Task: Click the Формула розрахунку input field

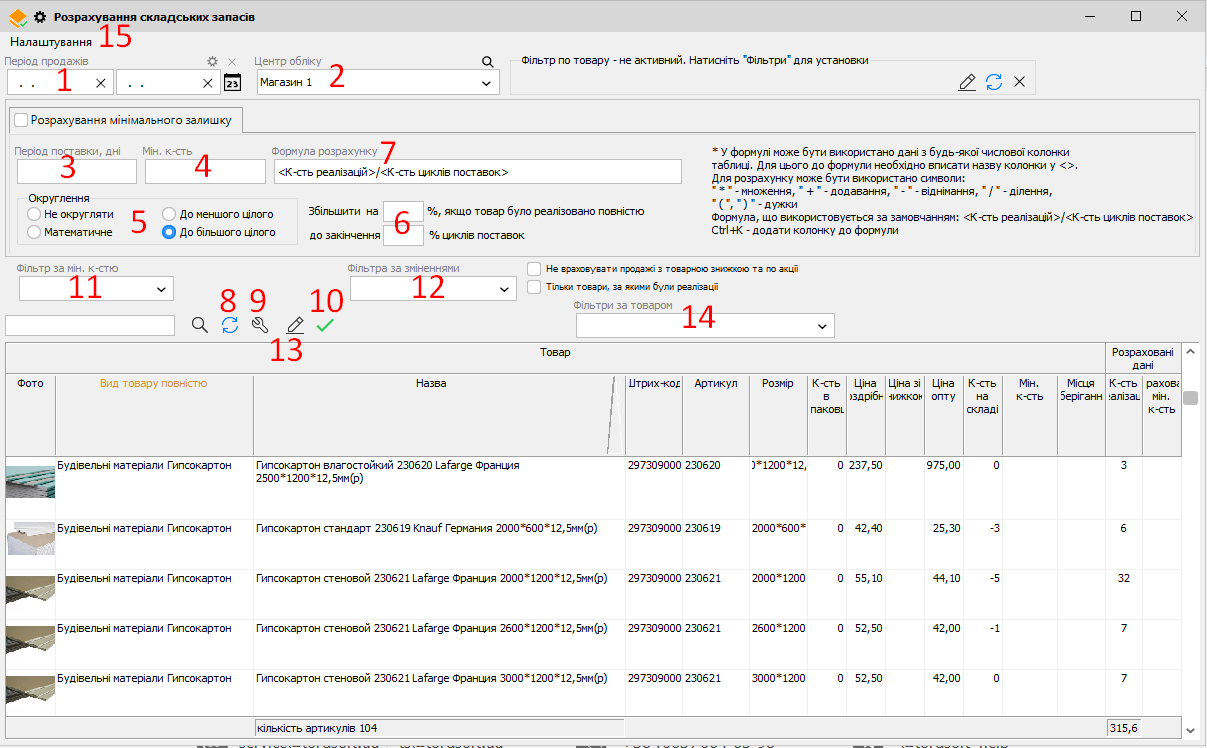Action: tap(476, 173)
